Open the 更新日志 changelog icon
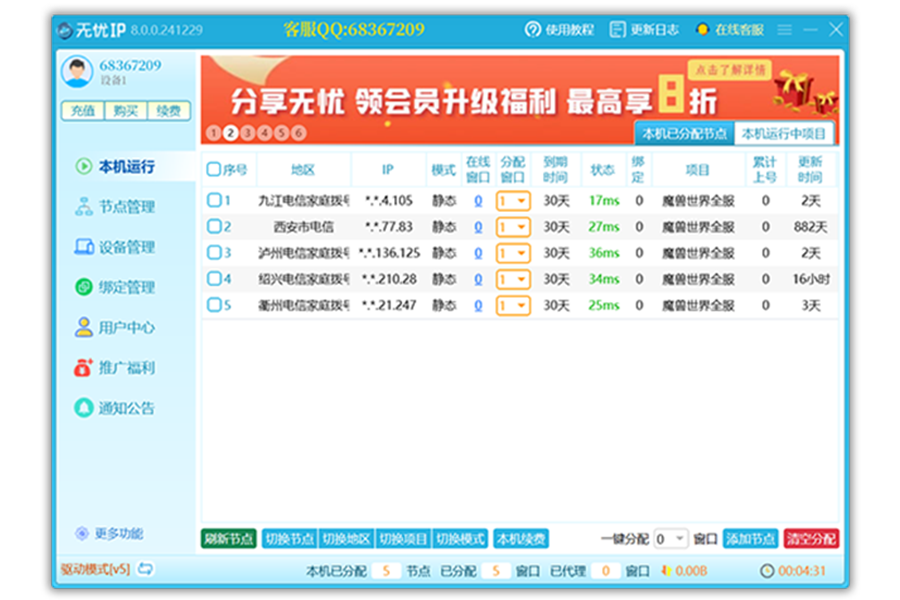 pos(618,30)
